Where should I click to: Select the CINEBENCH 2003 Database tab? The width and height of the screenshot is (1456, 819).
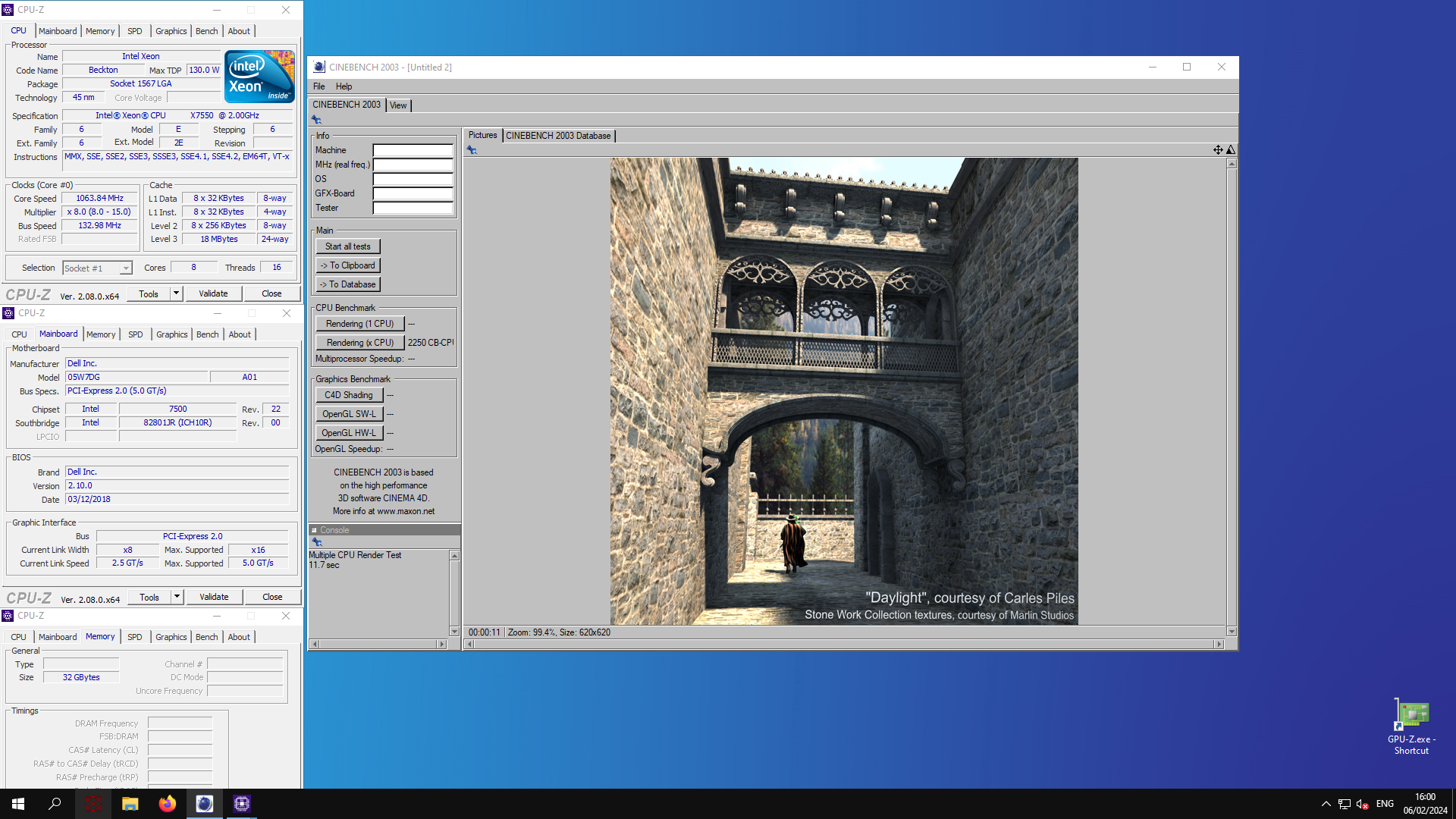(558, 136)
